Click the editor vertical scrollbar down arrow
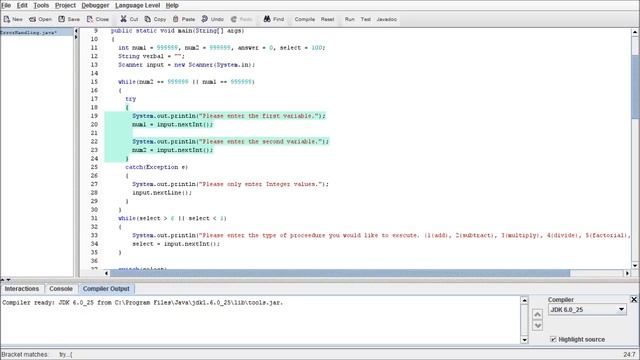This screenshot has height=360, width=640. (x=635, y=265)
